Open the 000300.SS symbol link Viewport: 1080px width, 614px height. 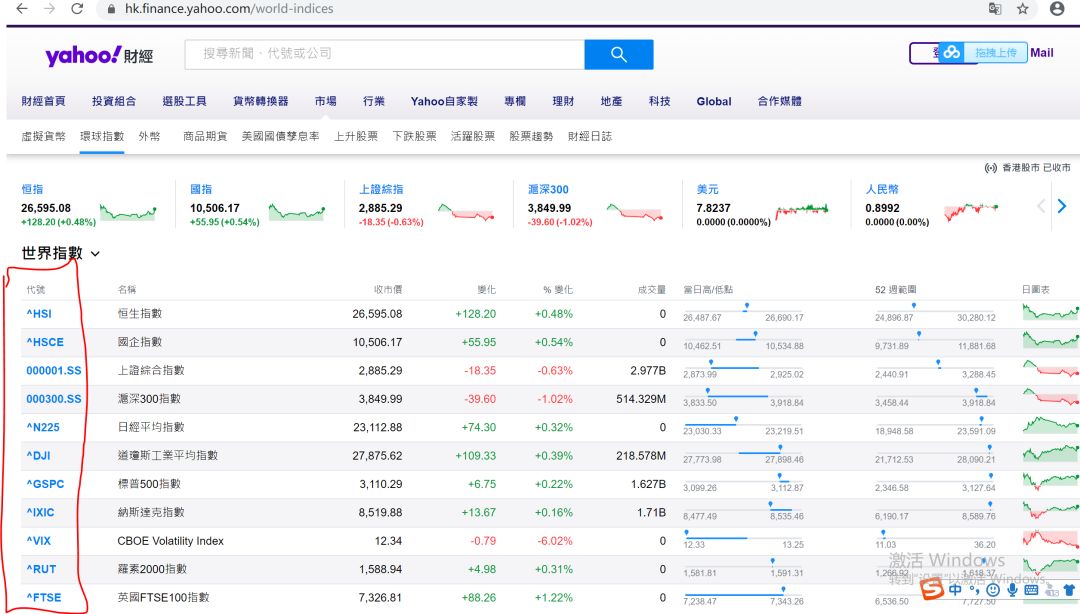coord(54,399)
